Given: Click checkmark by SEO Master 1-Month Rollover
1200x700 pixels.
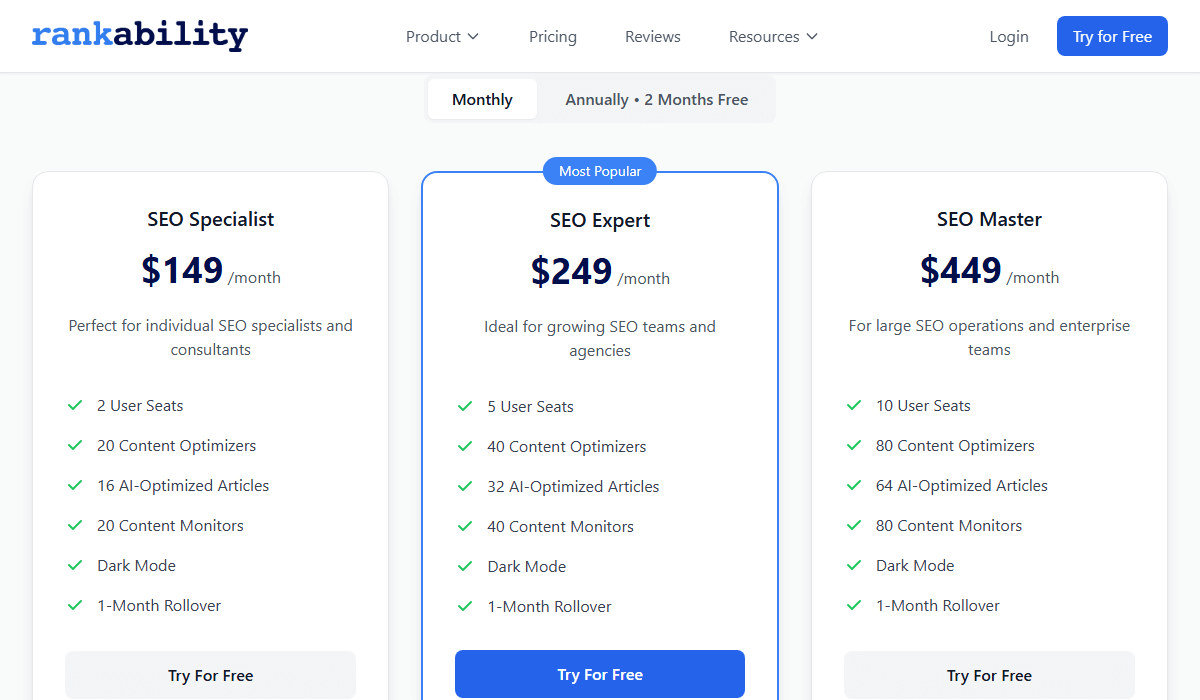Looking at the screenshot, I should tap(854, 605).
